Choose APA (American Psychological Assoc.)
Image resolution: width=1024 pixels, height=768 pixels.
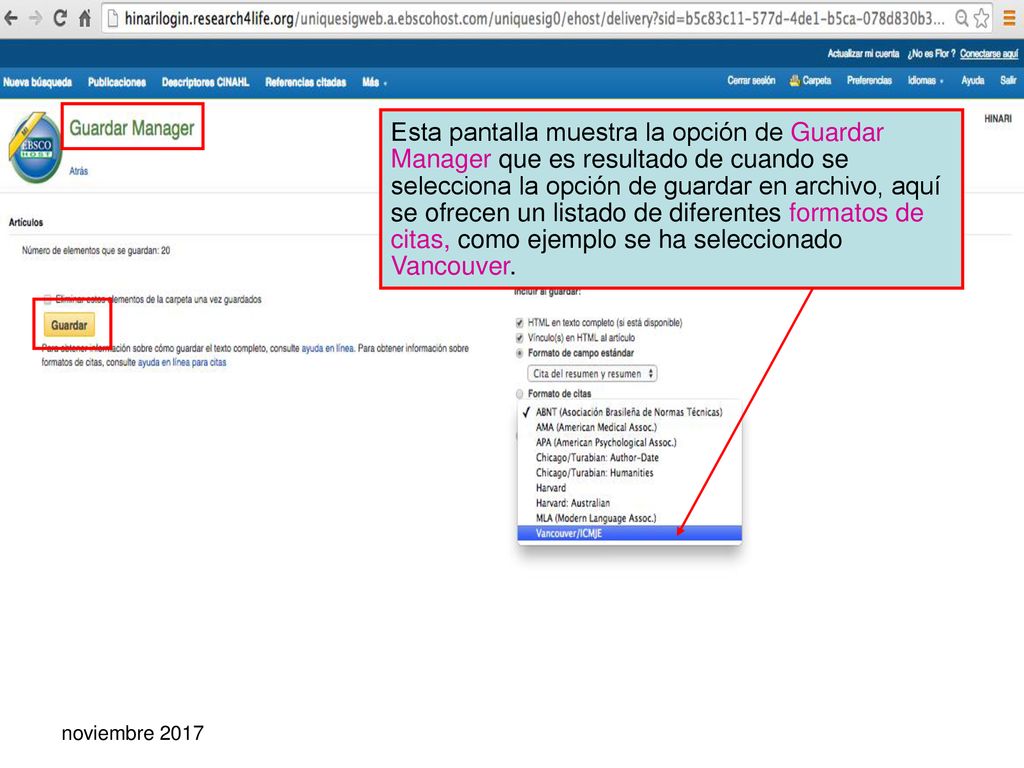[629, 442]
